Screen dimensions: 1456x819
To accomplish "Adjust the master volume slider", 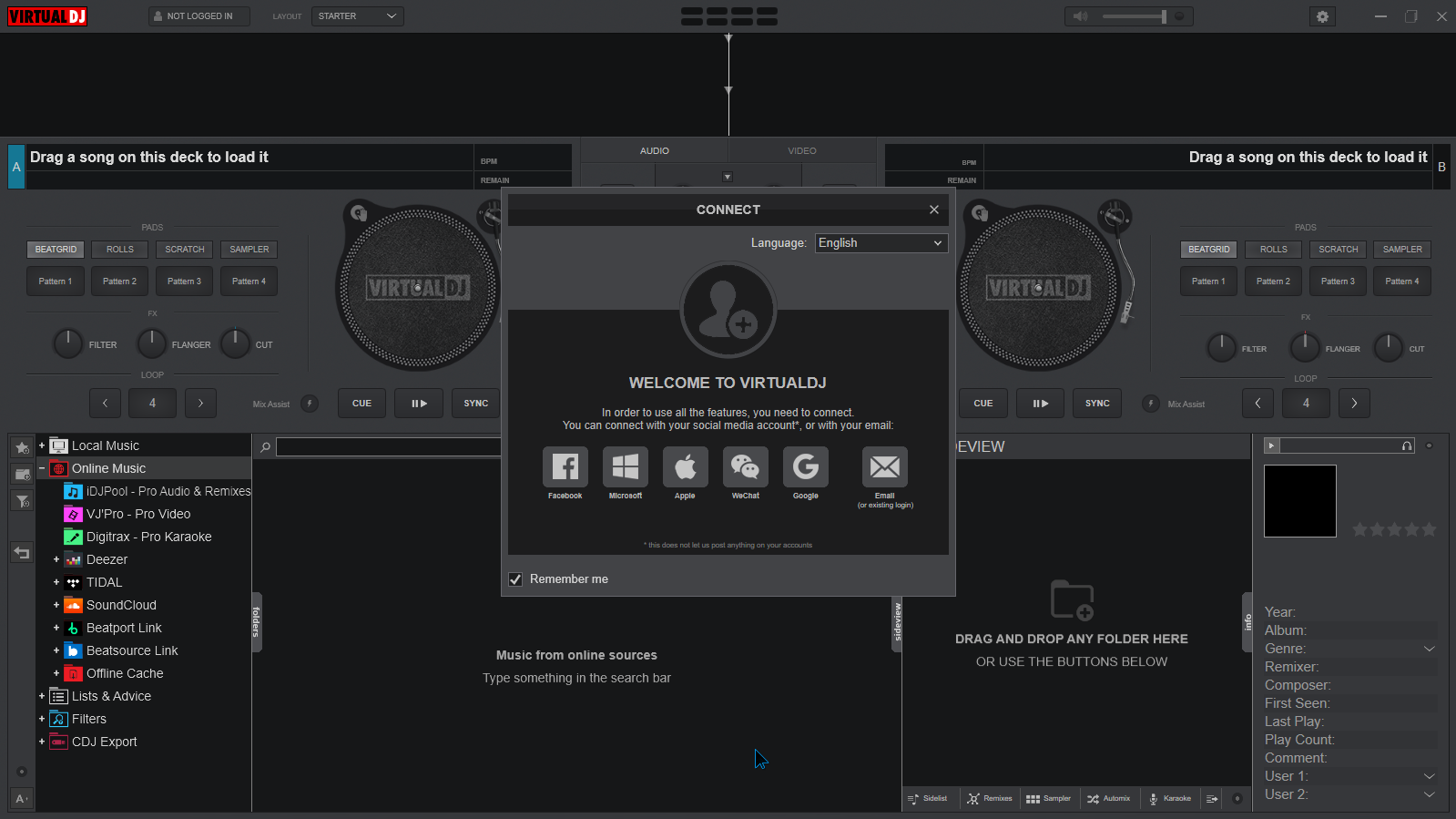I will tap(1134, 16).
